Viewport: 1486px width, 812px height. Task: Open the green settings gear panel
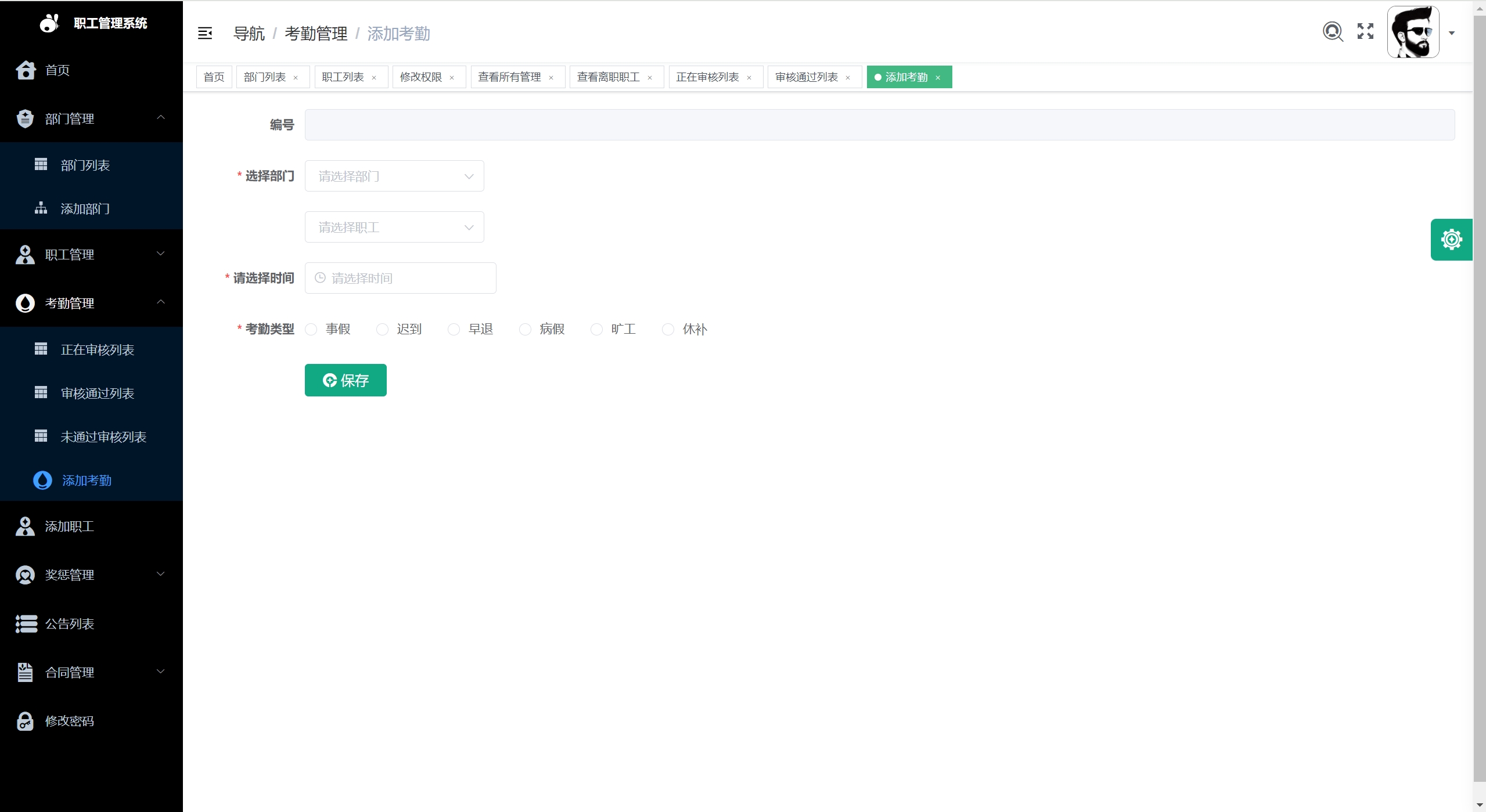coord(1451,240)
